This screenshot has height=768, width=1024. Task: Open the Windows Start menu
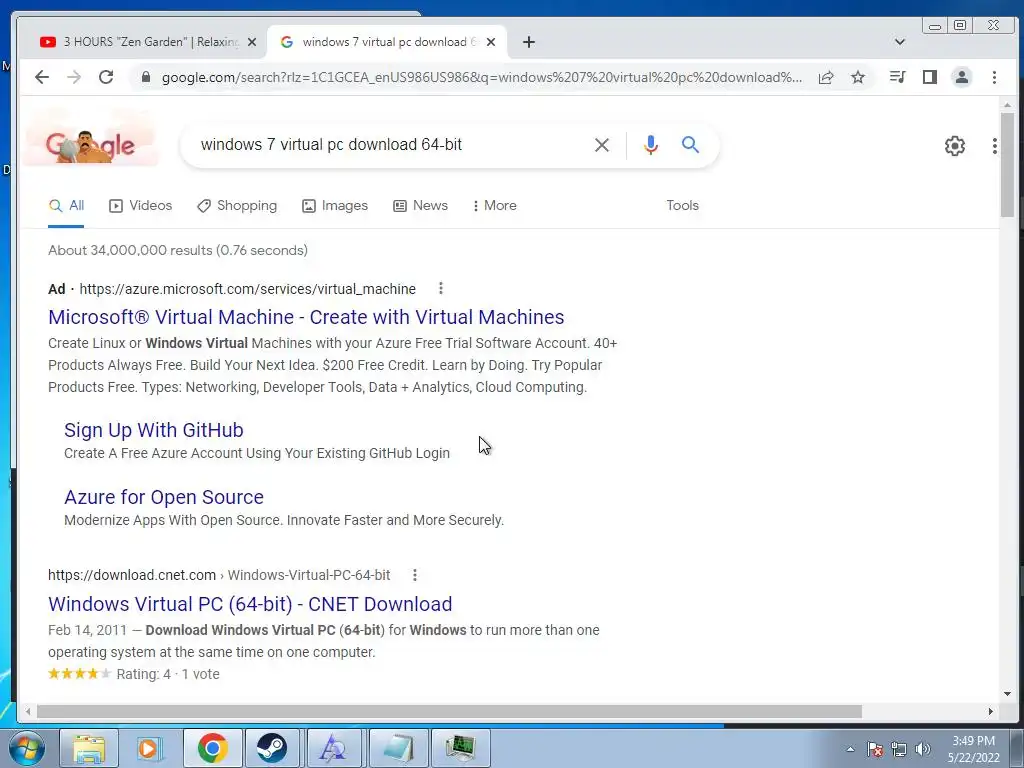click(x=27, y=748)
